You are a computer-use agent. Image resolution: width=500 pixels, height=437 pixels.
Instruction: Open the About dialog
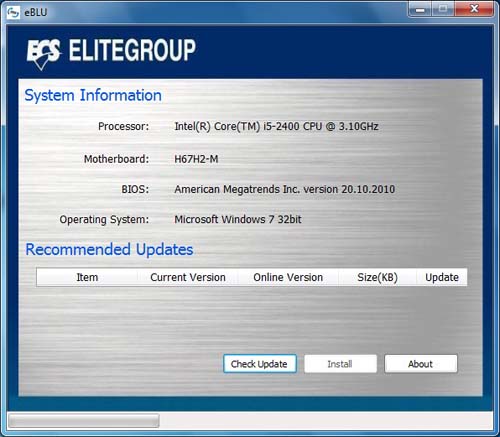[x=421, y=364]
